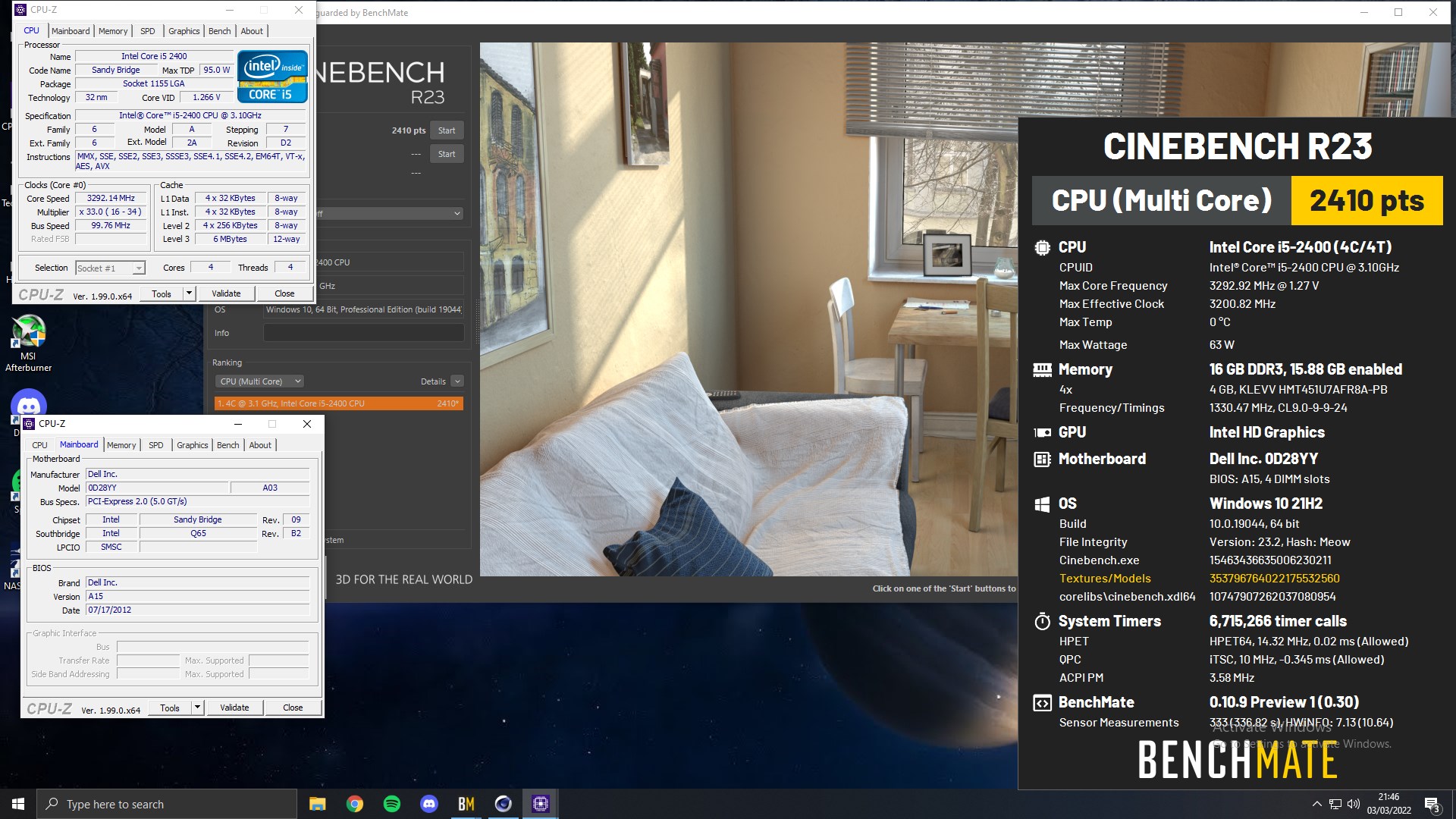Open the dropdown above the Cinebench system info
The image size is (1456, 819).
click(388, 214)
